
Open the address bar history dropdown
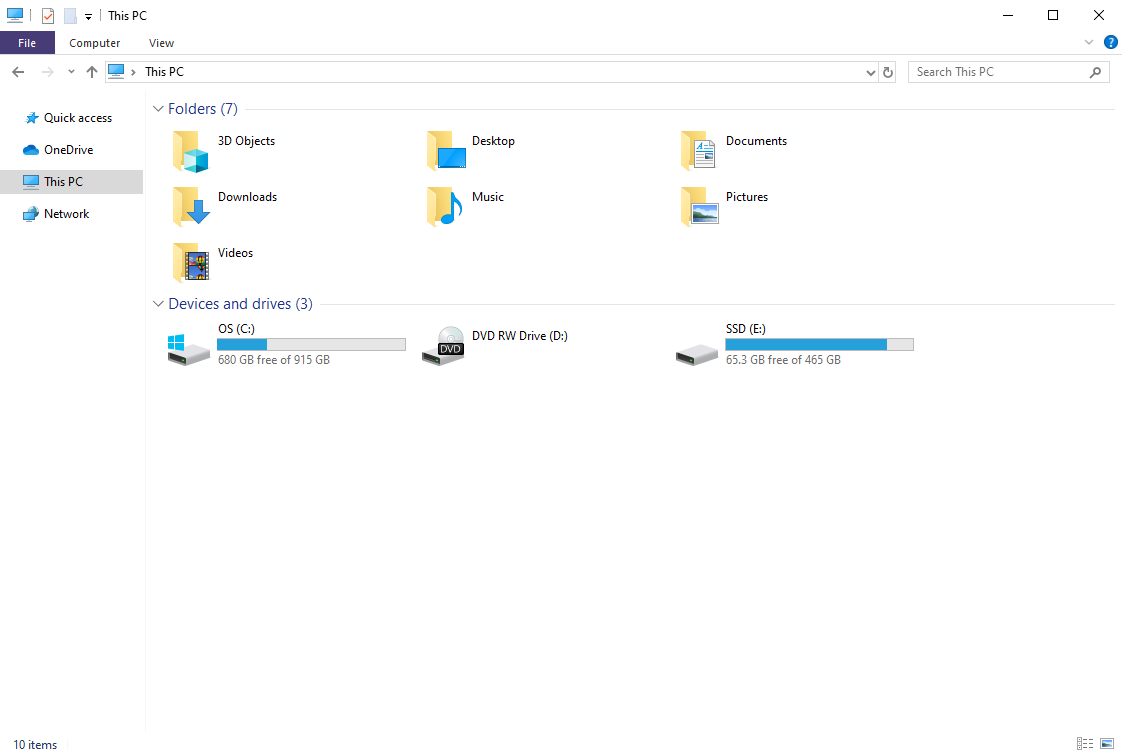coord(870,72)
